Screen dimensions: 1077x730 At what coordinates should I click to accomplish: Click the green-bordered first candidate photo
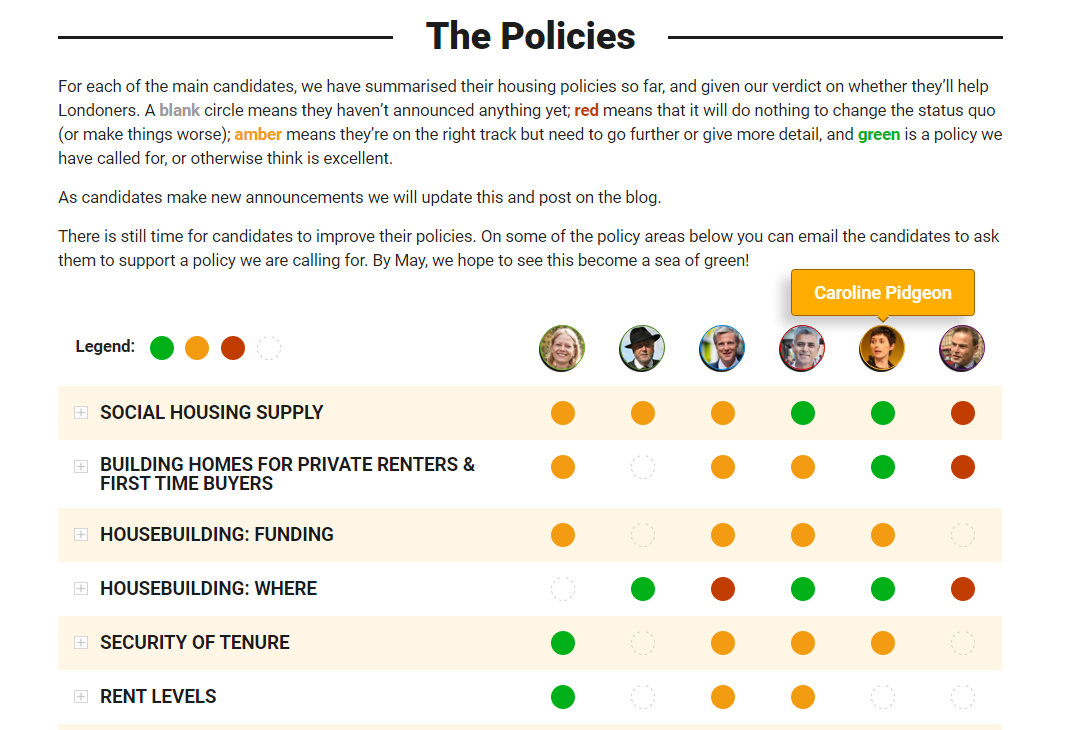point(562,348)
